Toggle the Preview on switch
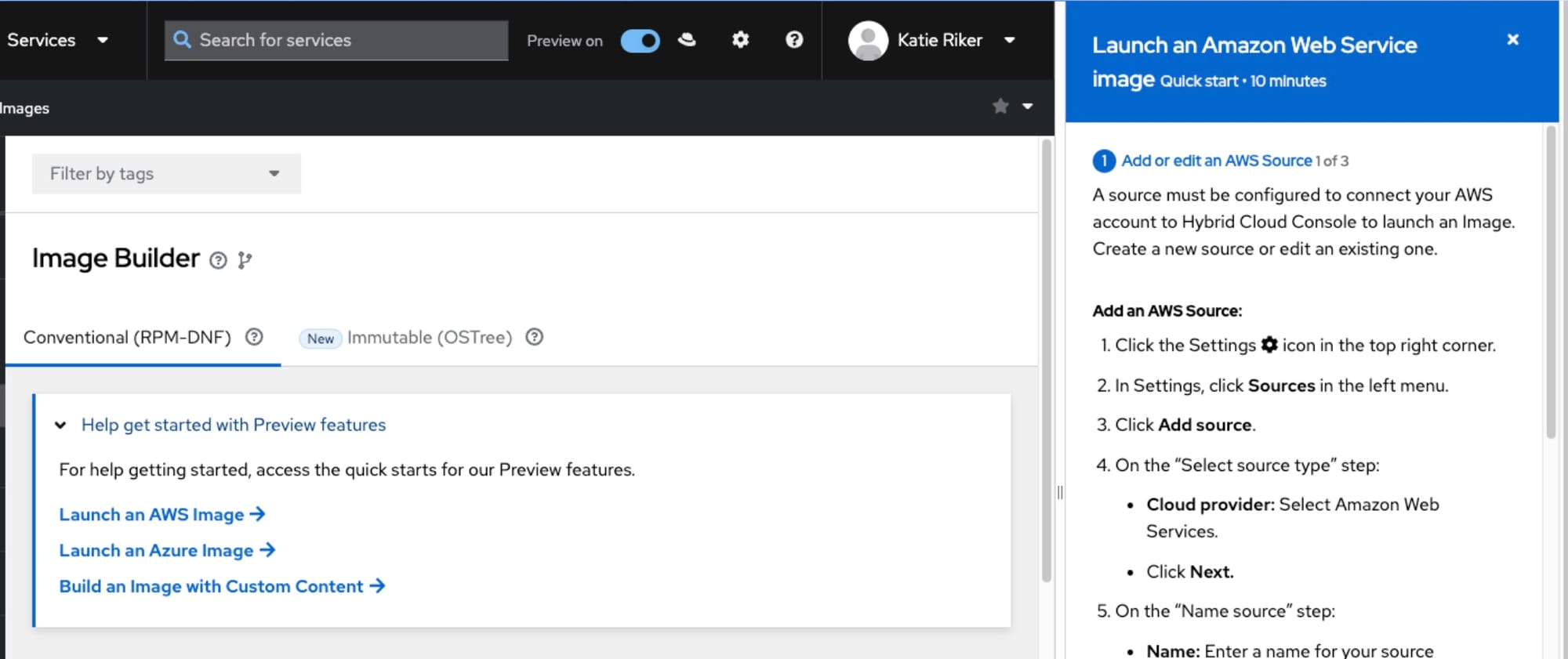 point(640,40)
